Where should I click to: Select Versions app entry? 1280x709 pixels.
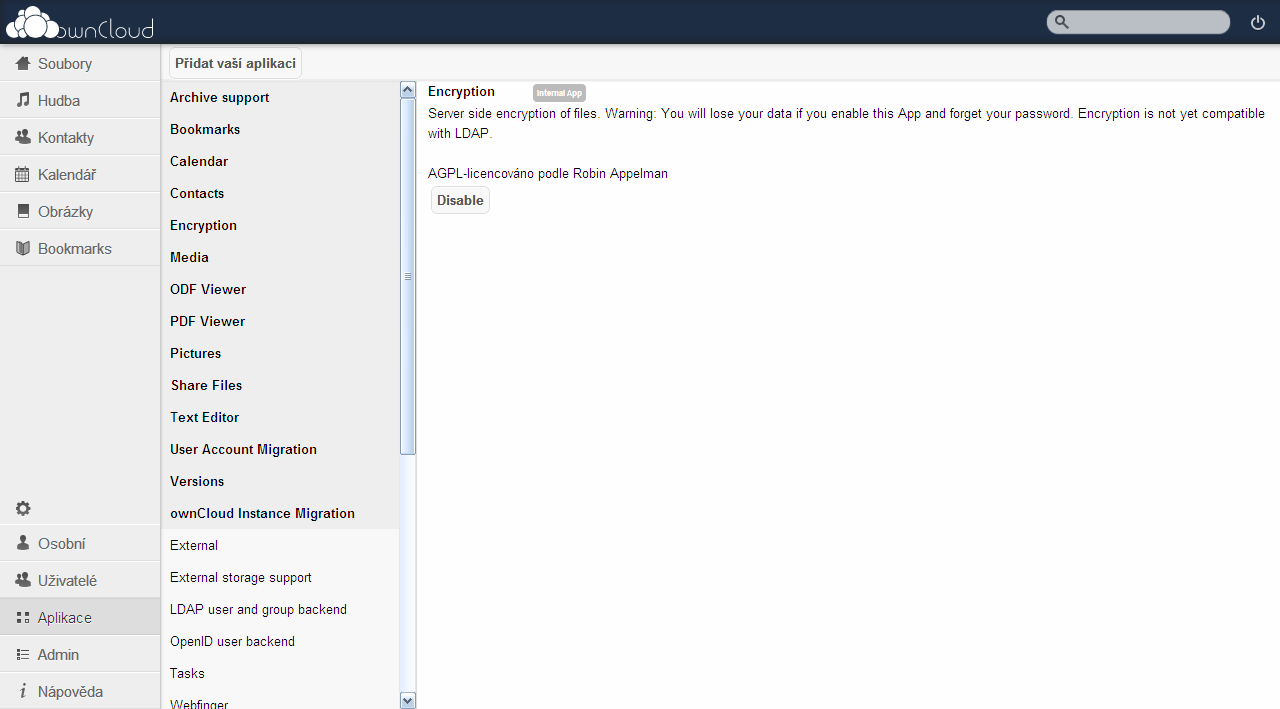click(x=280, y=481)
